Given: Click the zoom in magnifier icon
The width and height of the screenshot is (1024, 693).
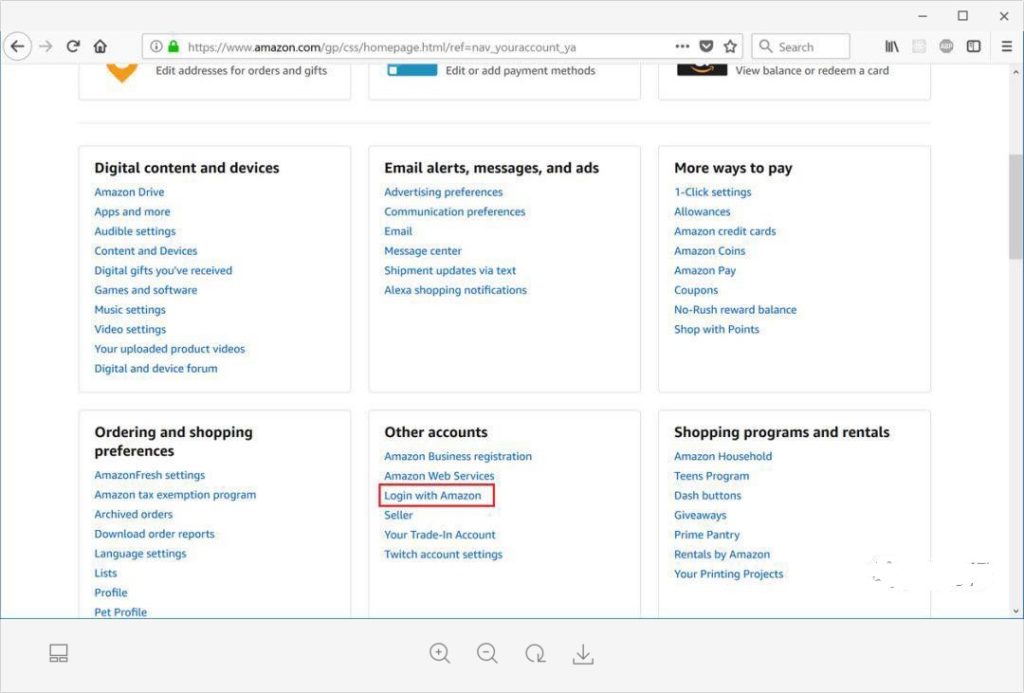Looking at the screenshot, I should (x=440, y=653).
